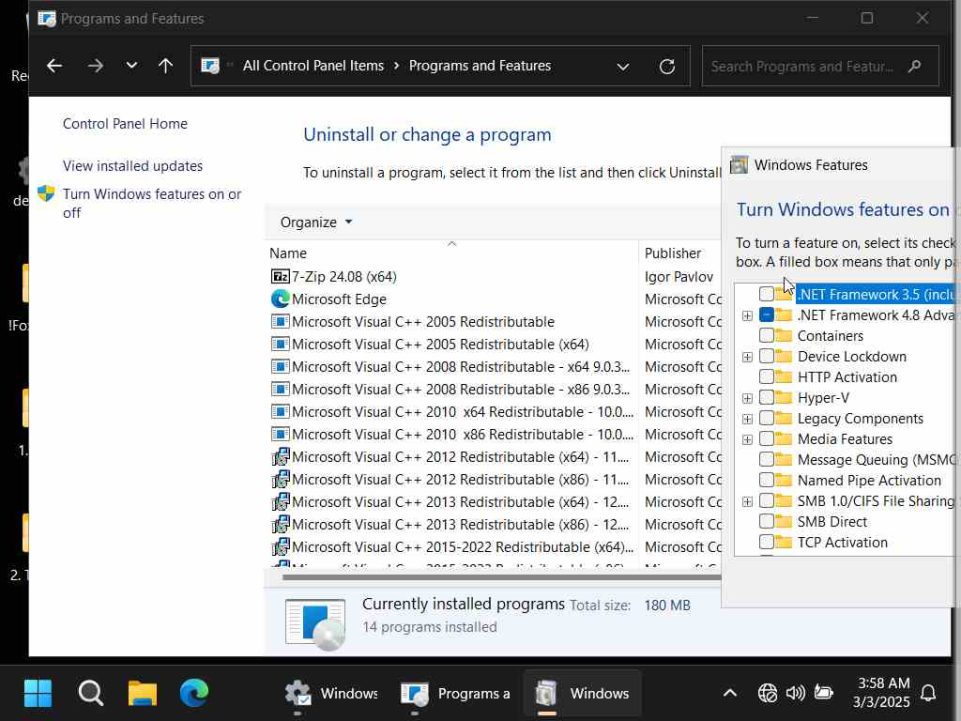Launch Microsoft Edge from taskbar
This screenshot has width=961, height=721.
tap(194, 693)
